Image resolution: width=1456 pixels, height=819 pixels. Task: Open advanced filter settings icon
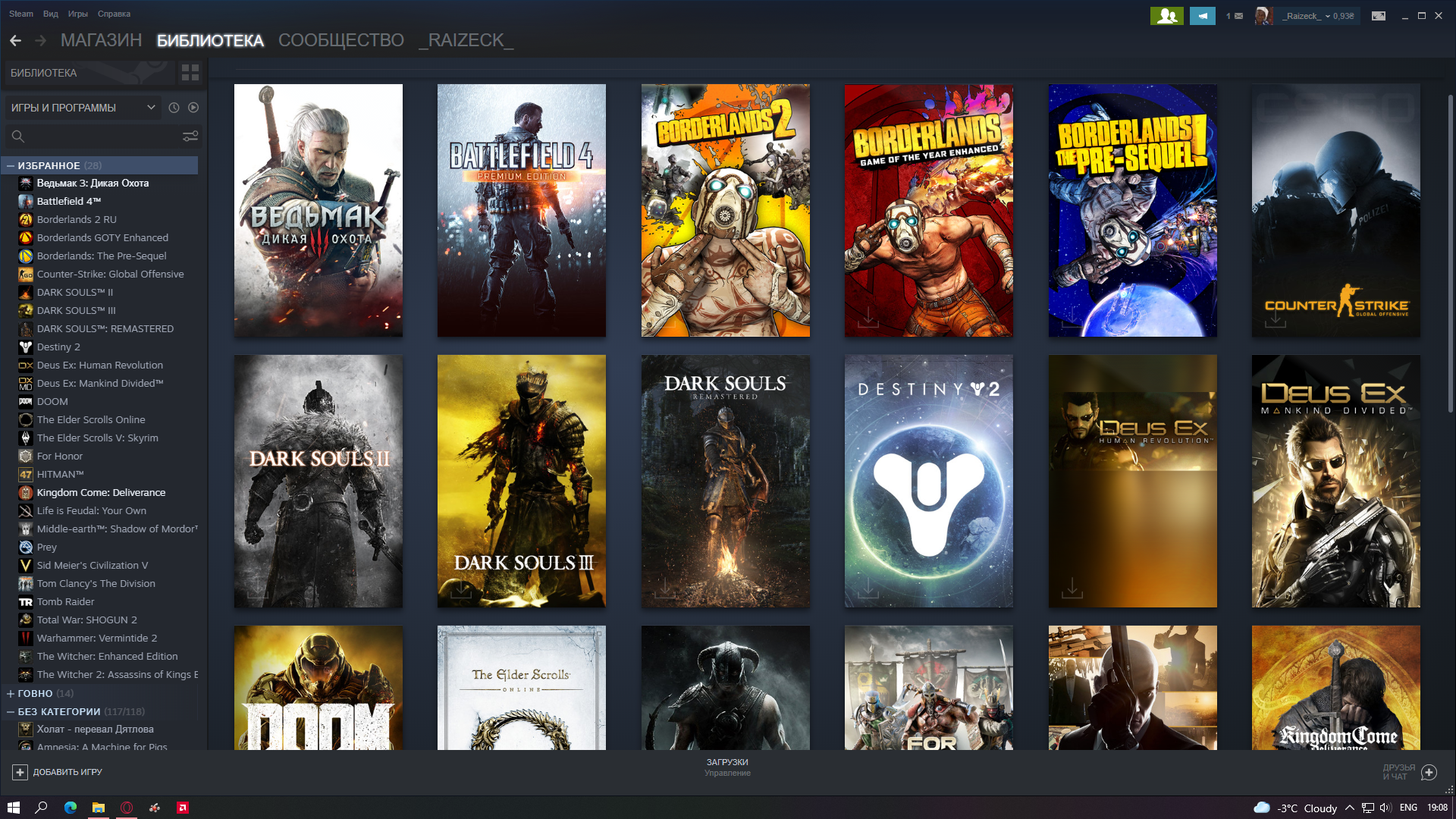pos(190,136)
